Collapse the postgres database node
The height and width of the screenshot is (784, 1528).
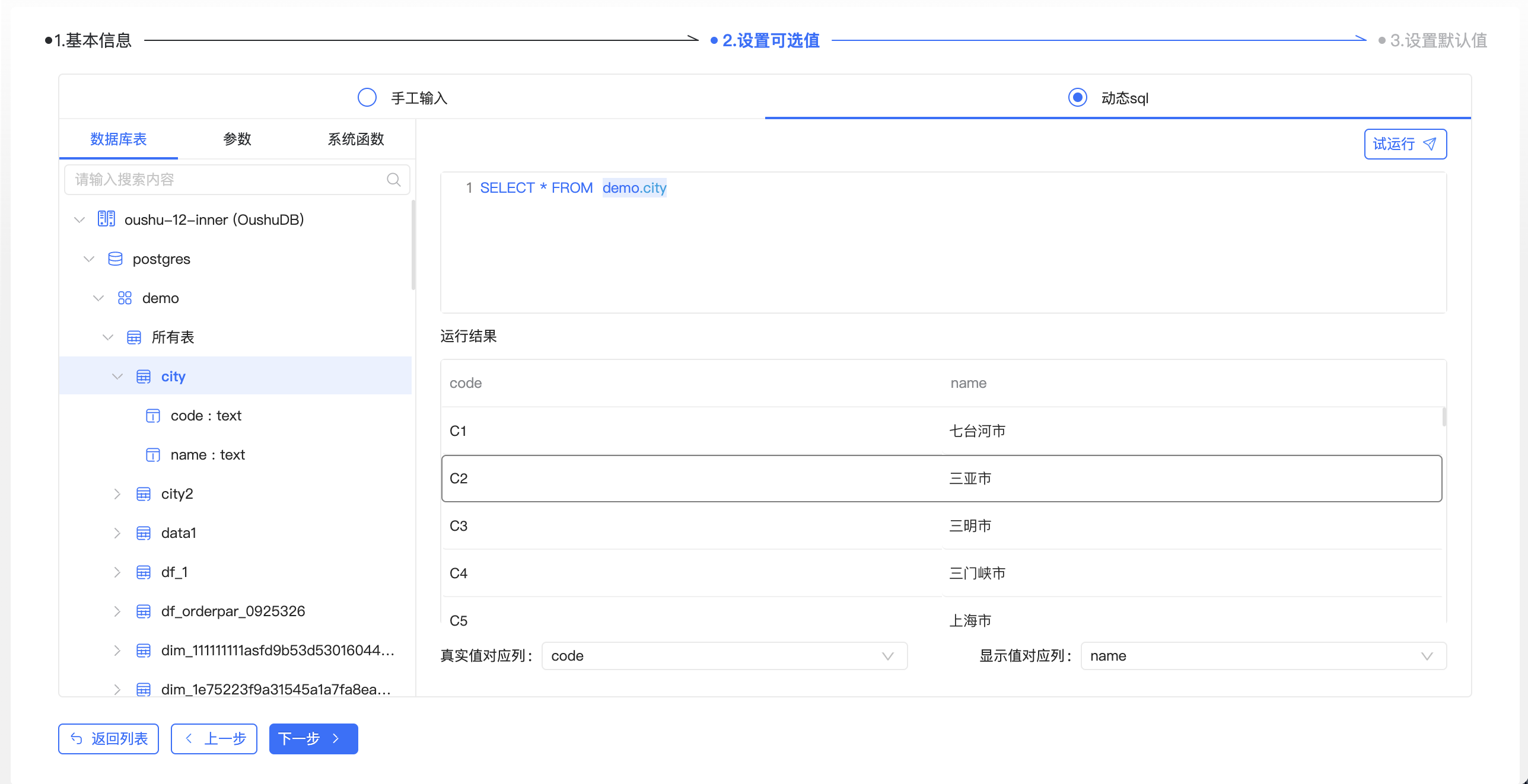[x=89, y=259]
